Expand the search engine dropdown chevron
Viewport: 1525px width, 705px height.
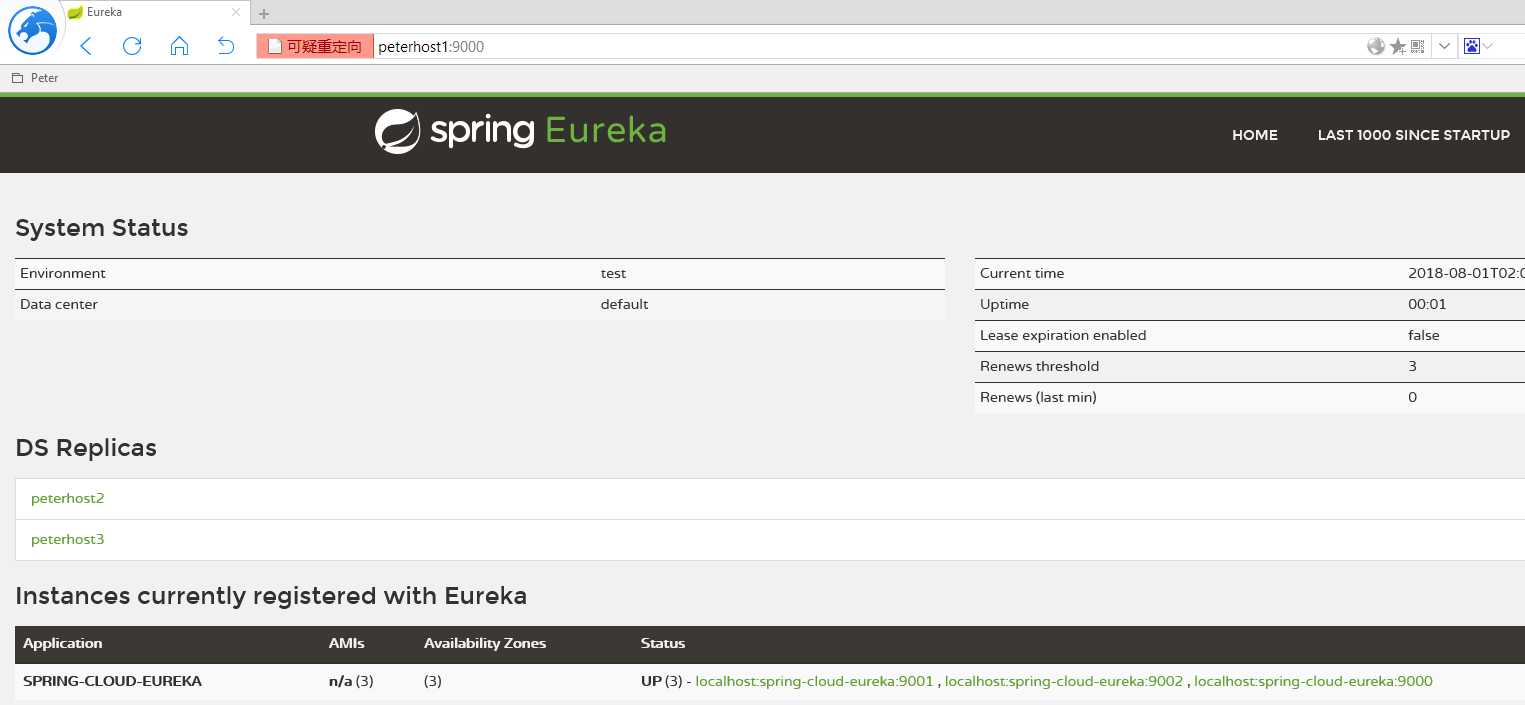pos(1489,46)
